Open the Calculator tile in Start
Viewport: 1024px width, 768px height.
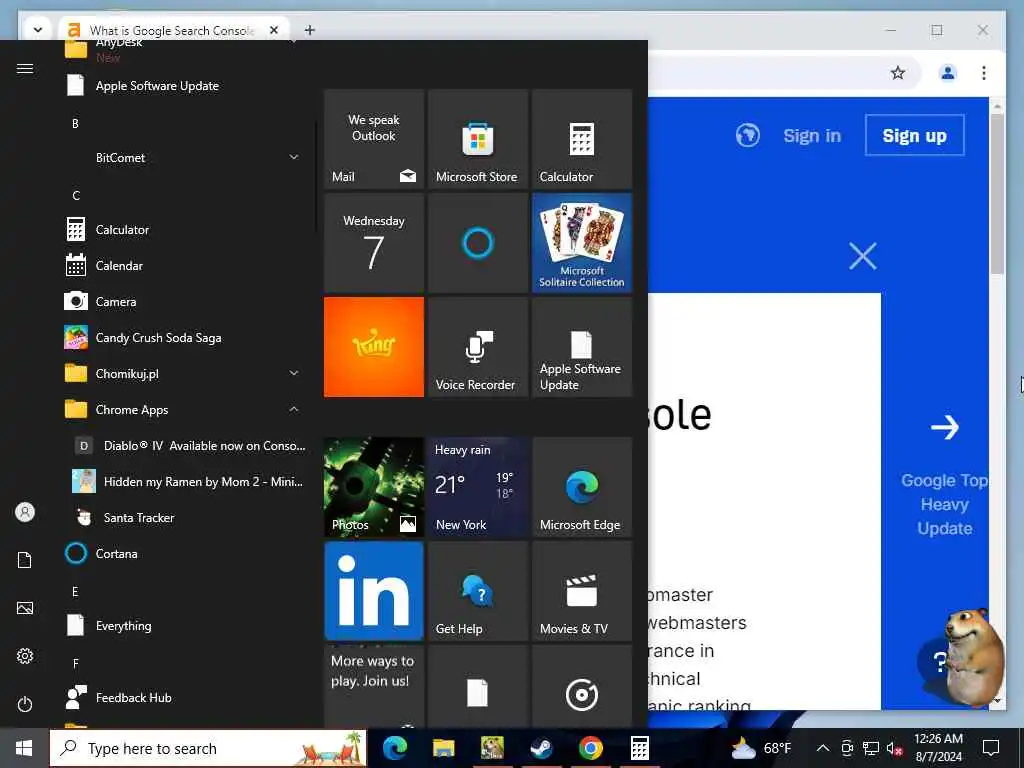pyautogui.click(x=582, y=139)
